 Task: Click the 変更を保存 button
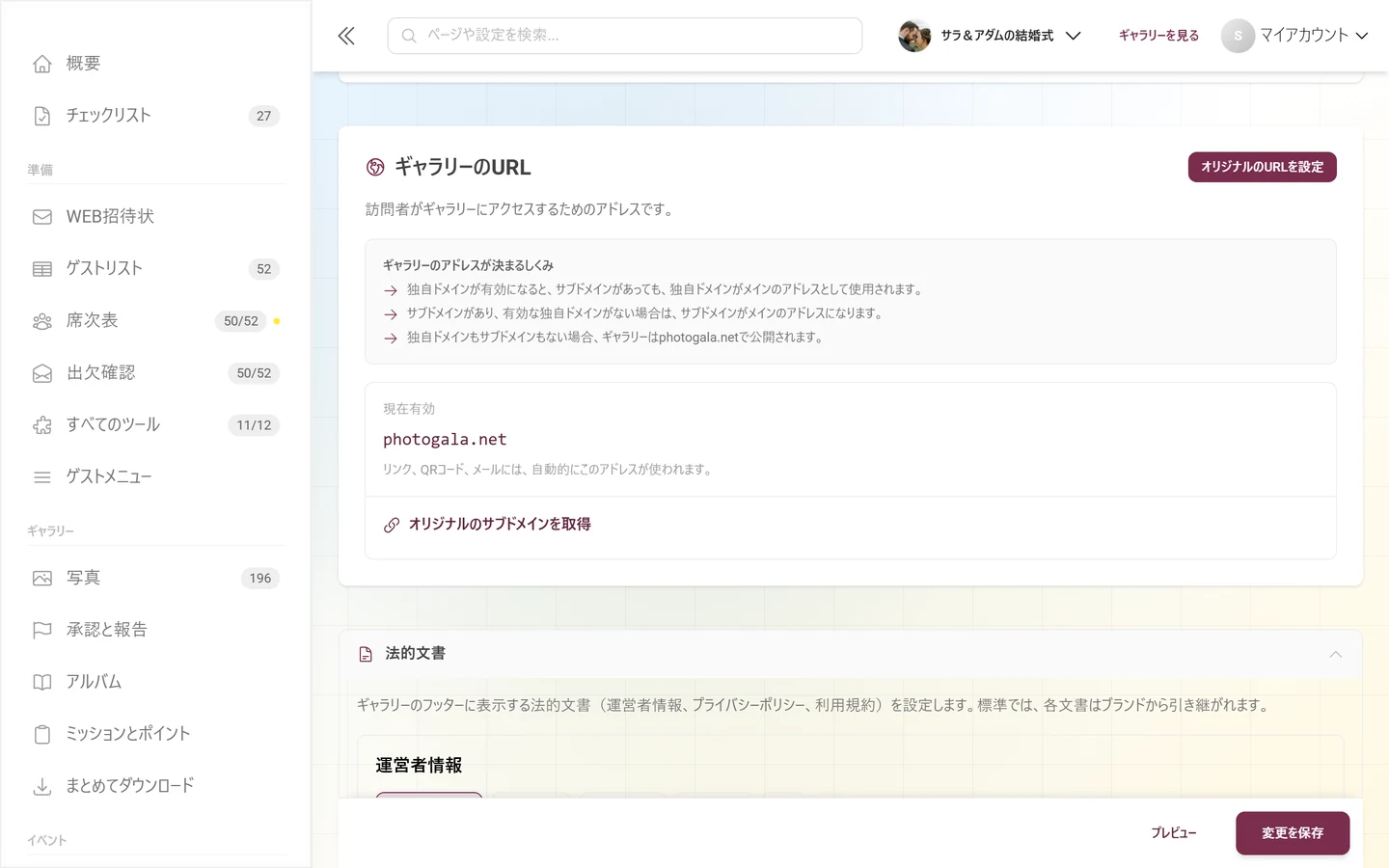tap(1293, 833)
